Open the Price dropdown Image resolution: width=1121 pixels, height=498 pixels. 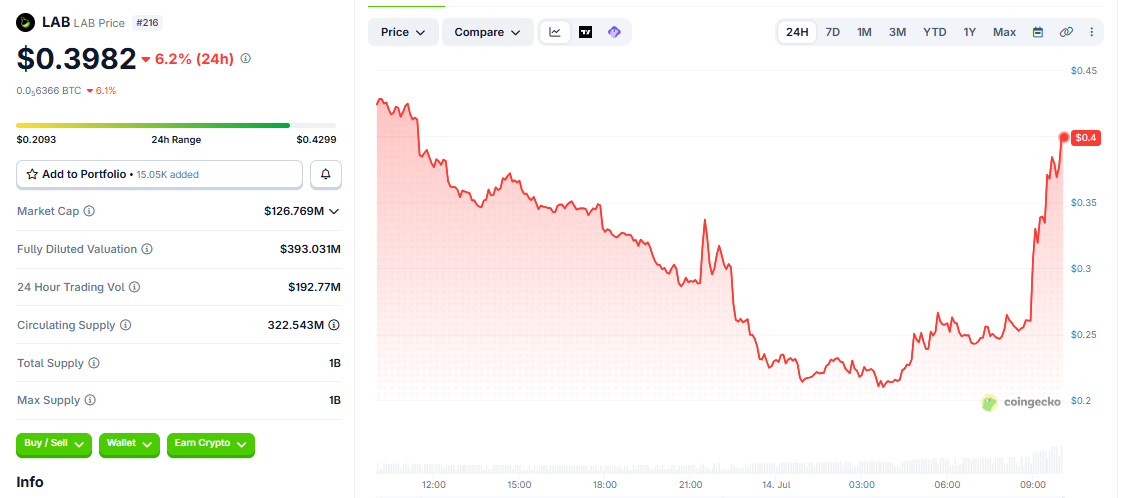403,32
